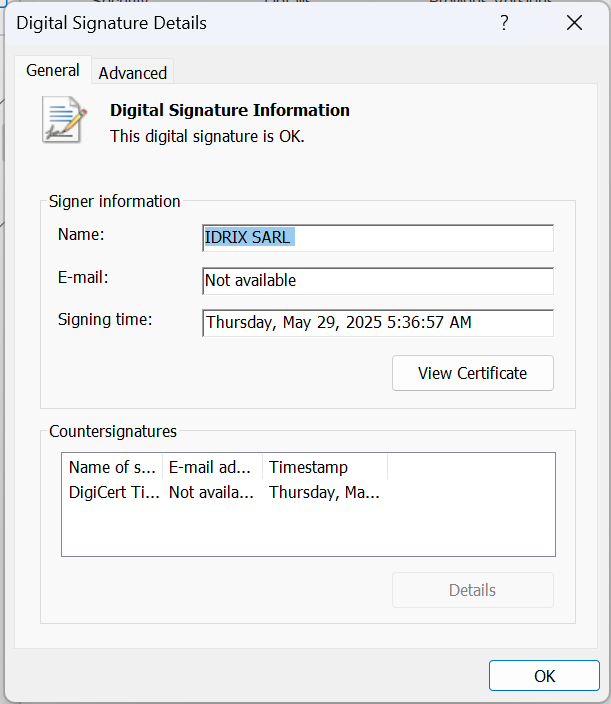This screenshot has width=611, height=704.
Task: Open View Certificate
Action: pos(472,373)
